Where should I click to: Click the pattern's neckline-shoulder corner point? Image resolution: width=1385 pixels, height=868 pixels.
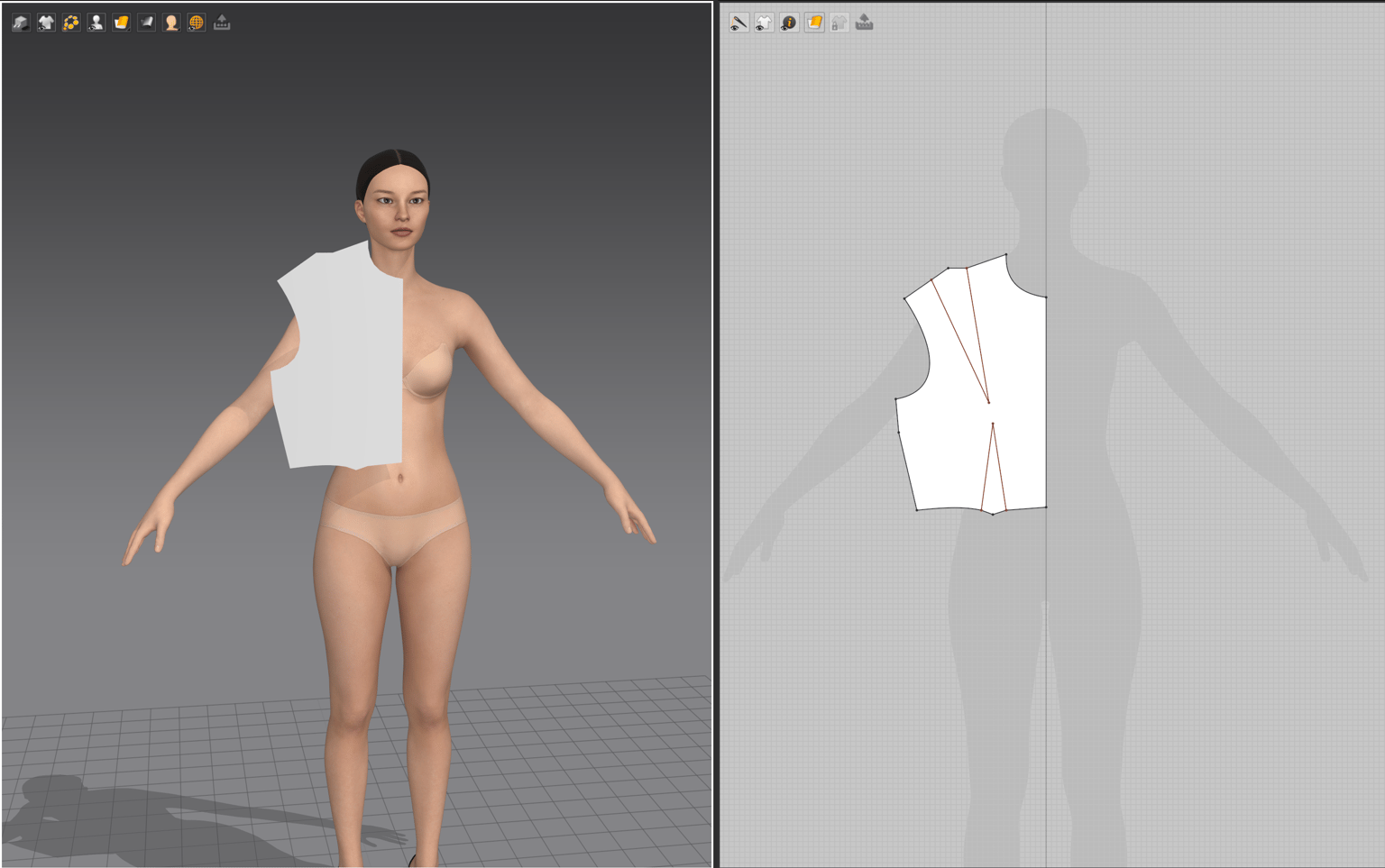tap(1006, 255)
